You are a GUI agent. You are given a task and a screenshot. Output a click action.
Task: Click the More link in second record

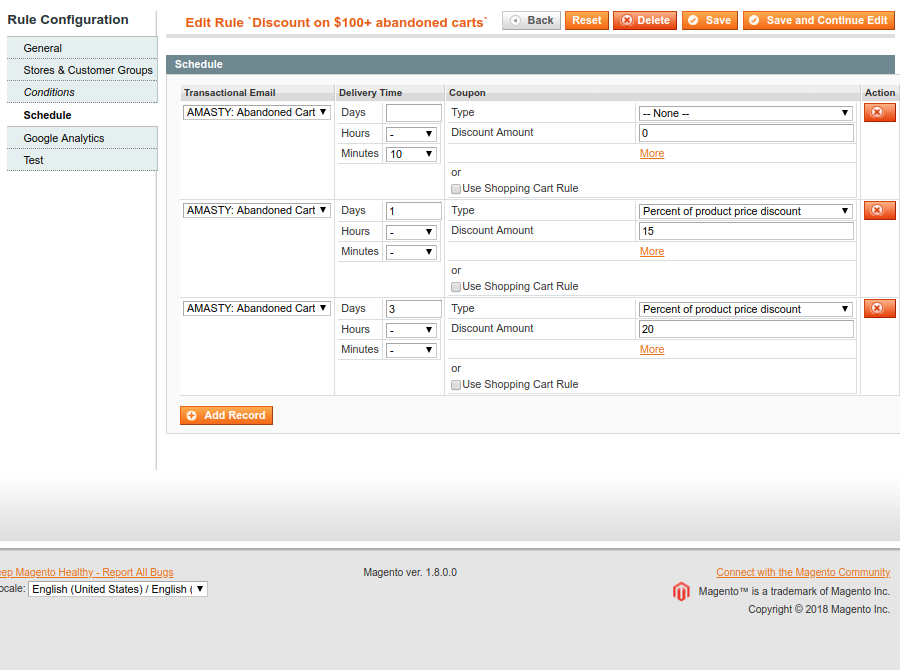[x=652, y=252]
